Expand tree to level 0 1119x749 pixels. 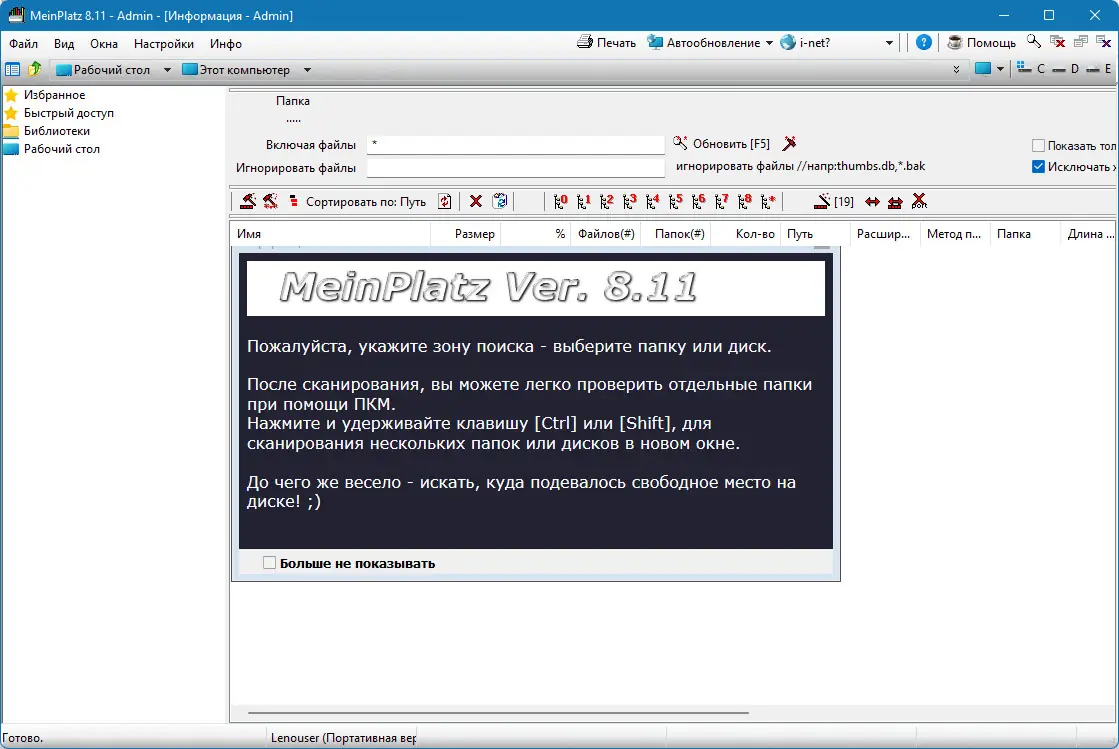(x=561, y=202)
